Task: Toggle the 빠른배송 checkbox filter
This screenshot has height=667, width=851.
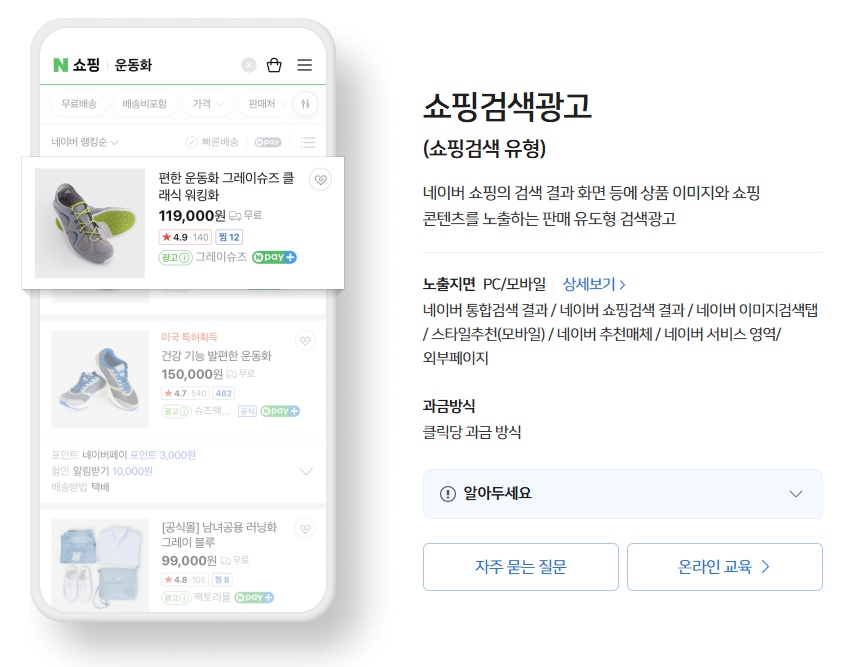Action: tap(212, 142)
